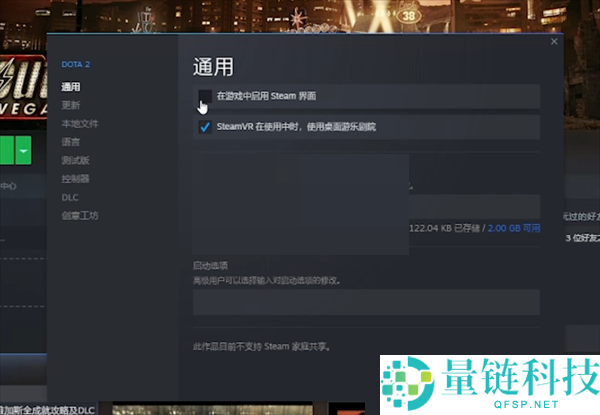Select 通用 in the properties sidebar
600x415 pixels.
click(70, 87)
